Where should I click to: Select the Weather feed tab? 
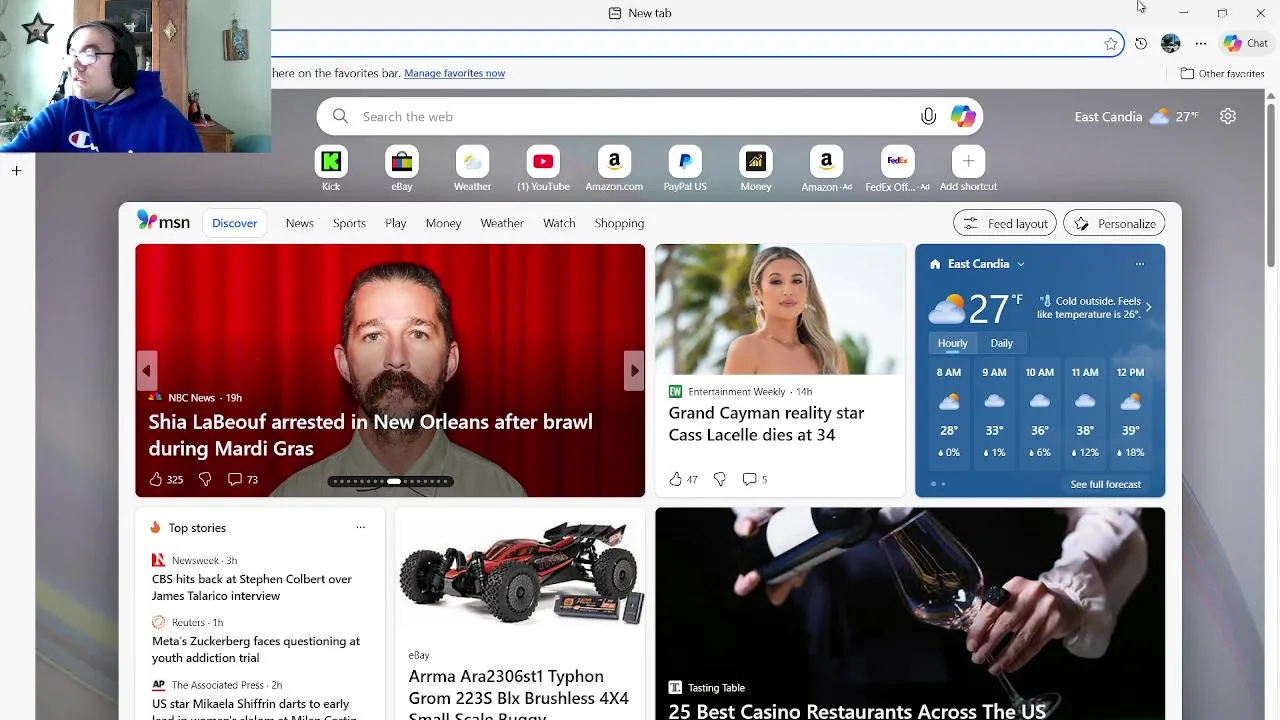(x=502, y=223)
